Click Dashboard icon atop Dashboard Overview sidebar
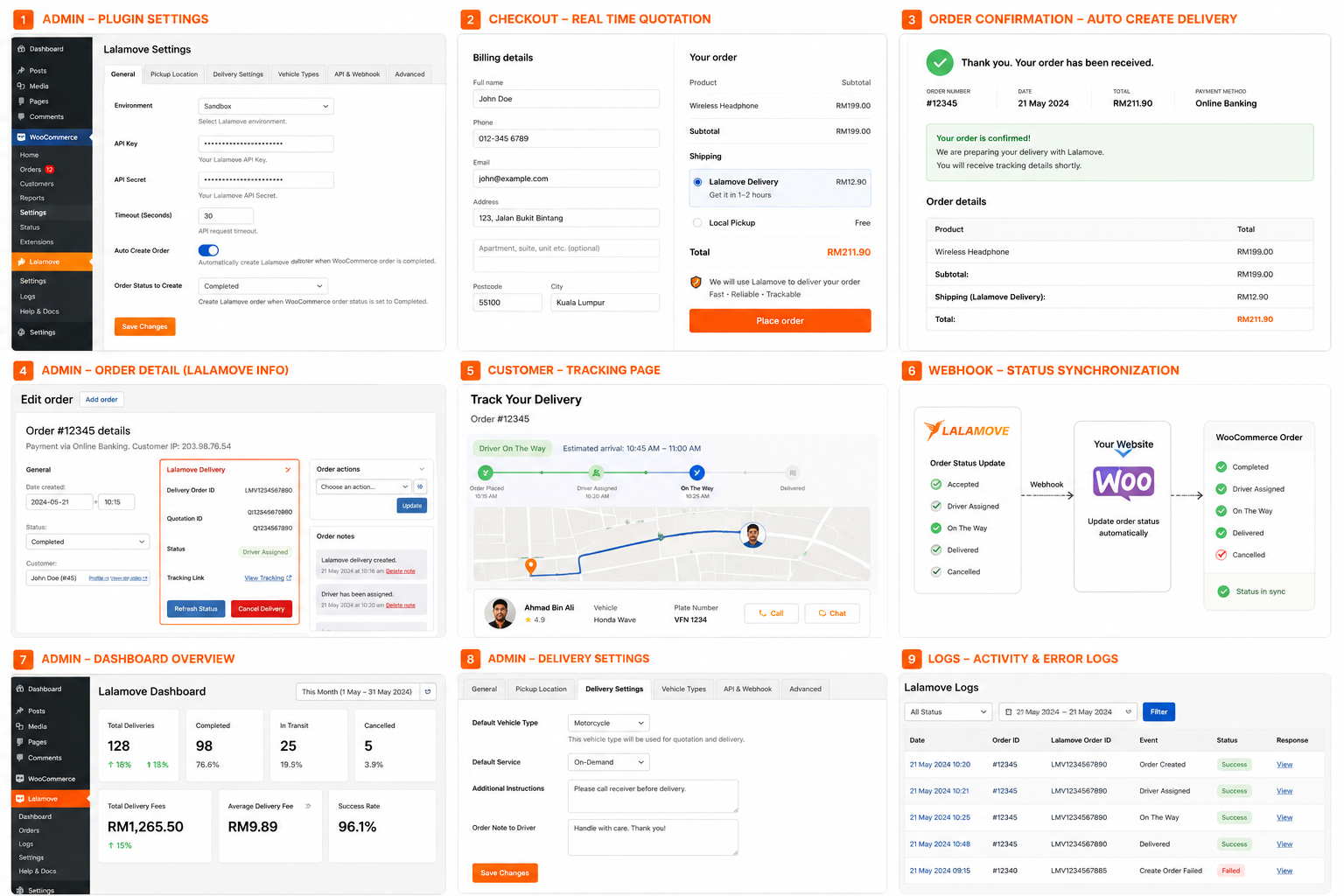The height and width of the screenshot is (896, 1344). click(19, 689)
